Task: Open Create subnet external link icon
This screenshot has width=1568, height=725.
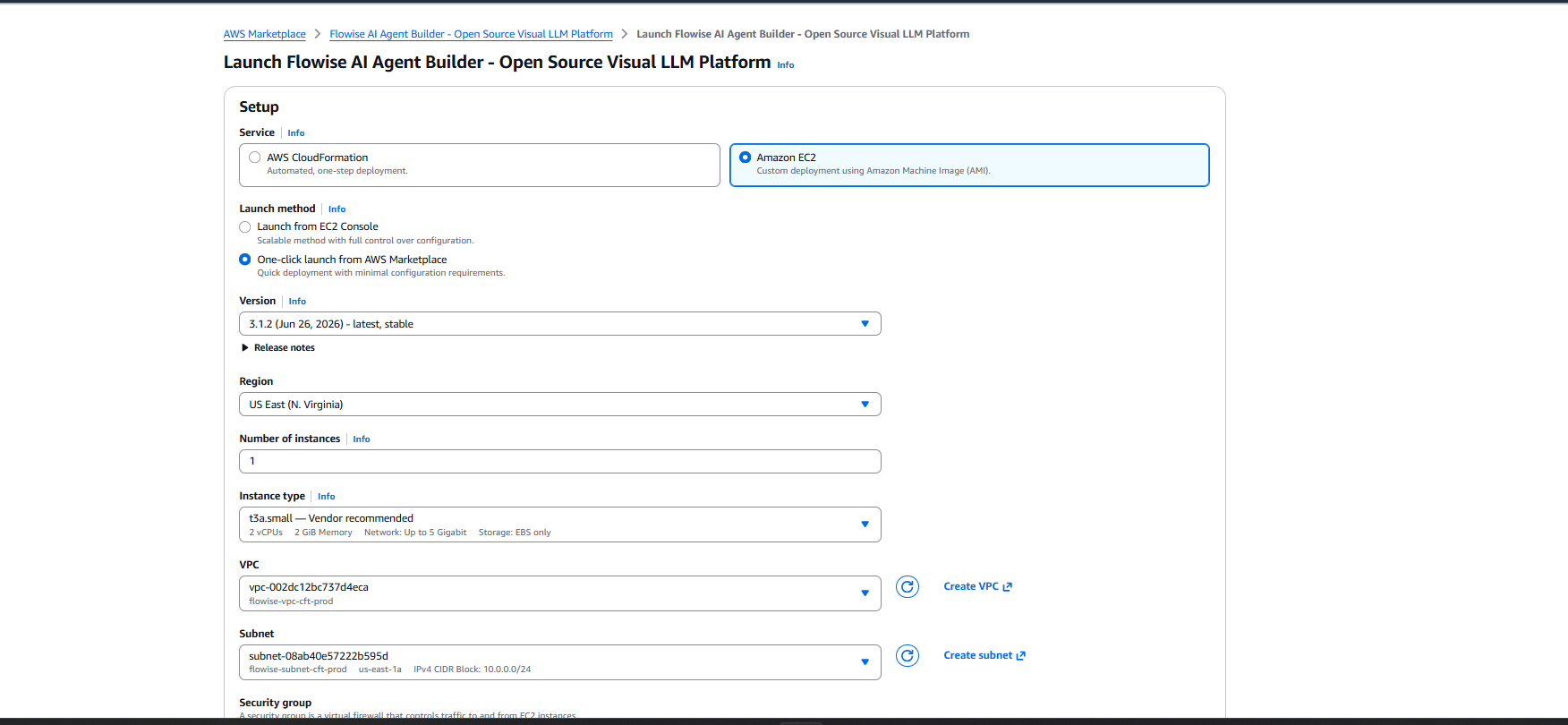Action: [x=1021, y=656]
